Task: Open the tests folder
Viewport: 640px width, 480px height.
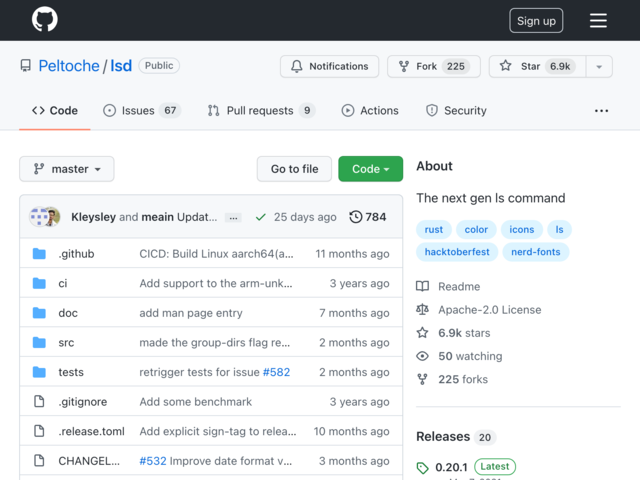Action: [71, 372]
